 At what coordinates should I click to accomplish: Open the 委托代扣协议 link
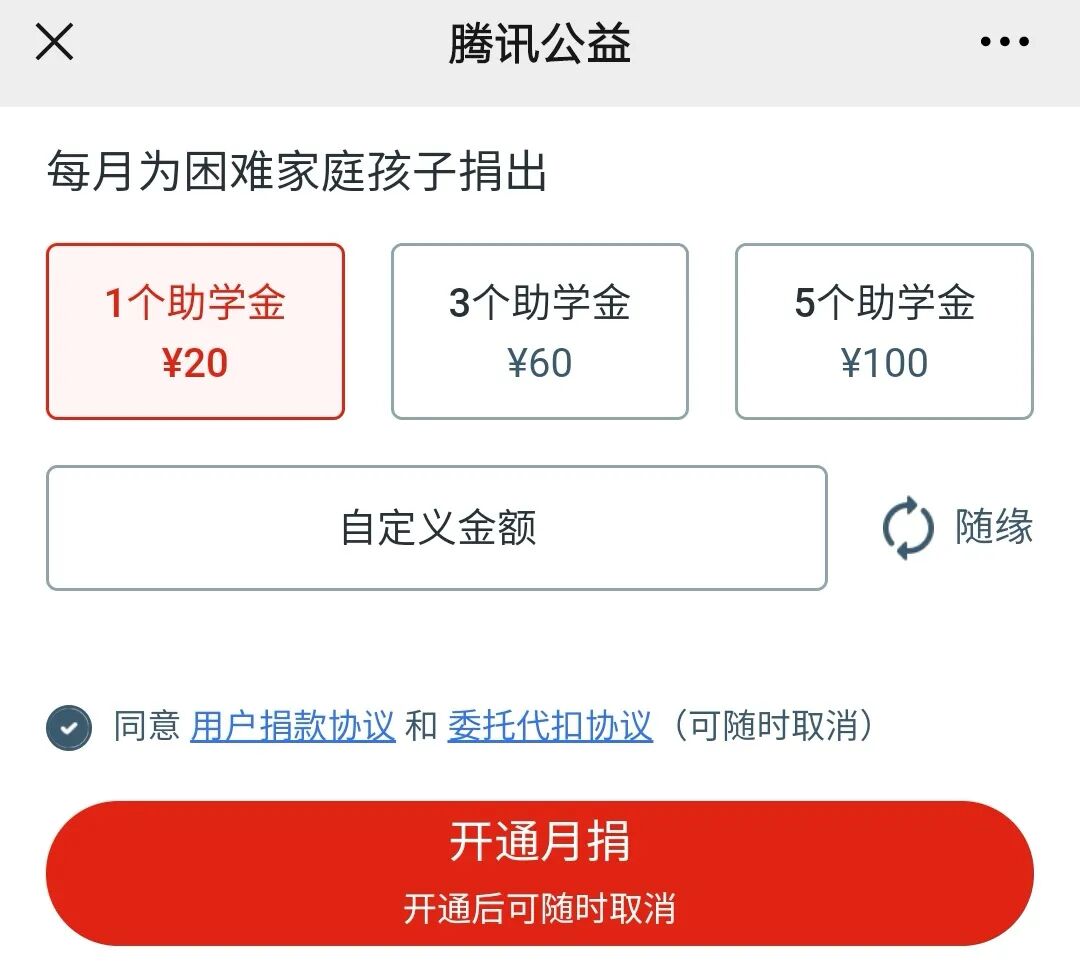550,726
